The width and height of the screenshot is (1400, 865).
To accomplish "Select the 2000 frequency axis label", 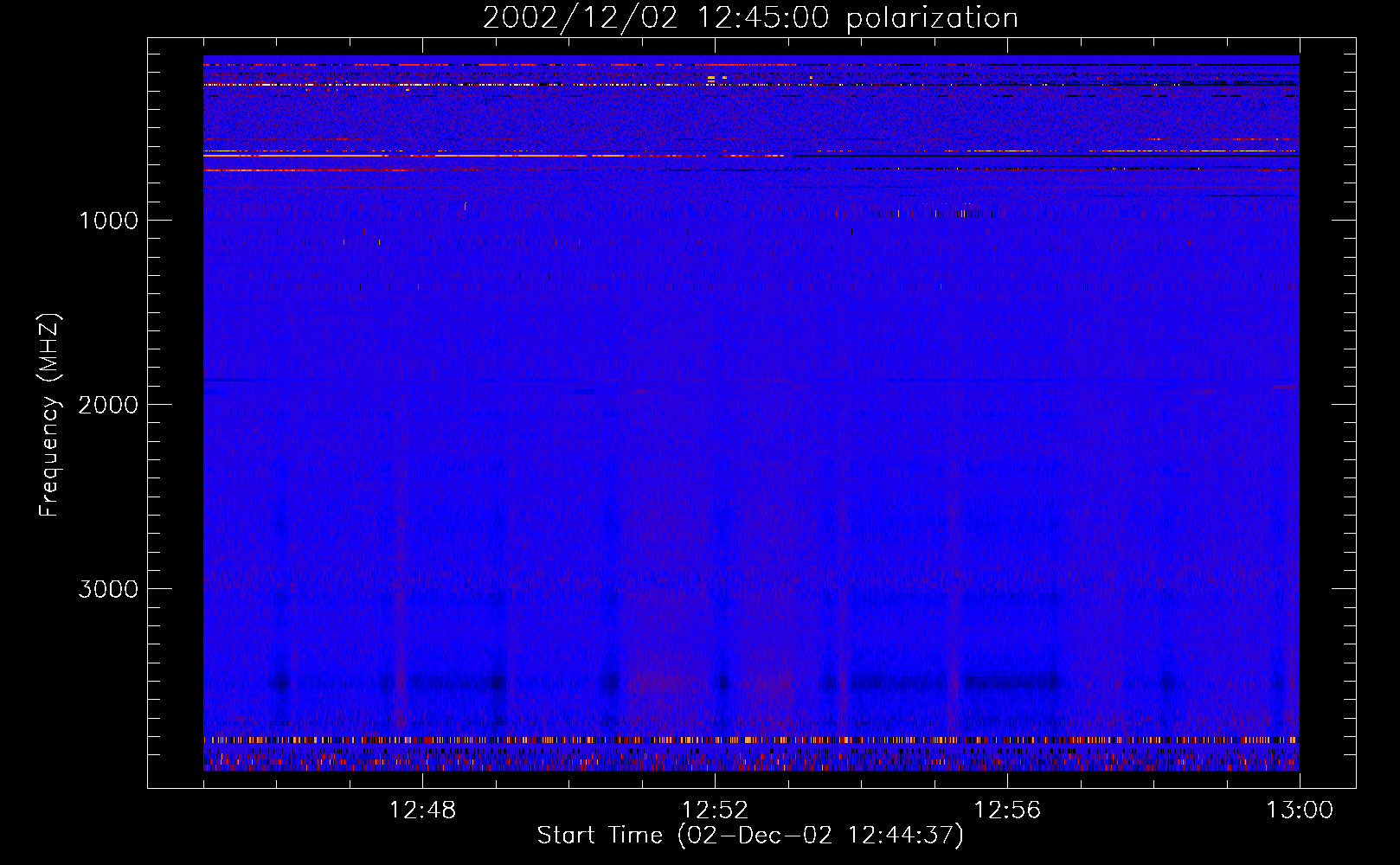I will coord(108,405).
